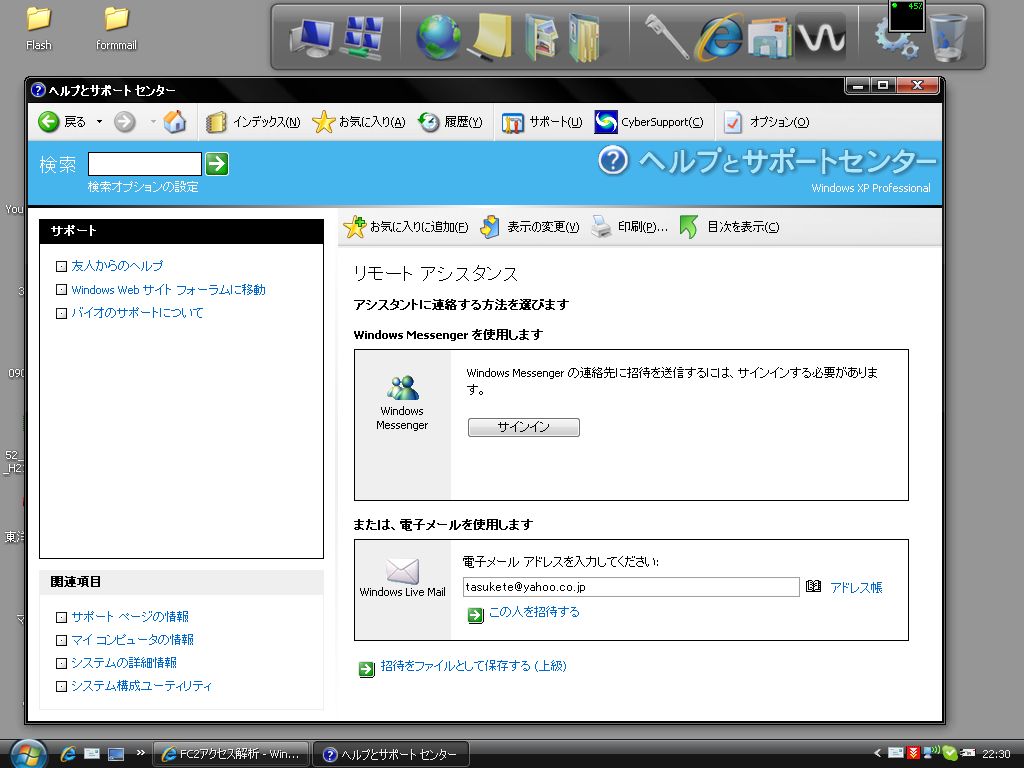Open the Windows Mail icon in dock
This screenshot has width=1024, height=768.
pyautogui.click(x=769, y=40)
